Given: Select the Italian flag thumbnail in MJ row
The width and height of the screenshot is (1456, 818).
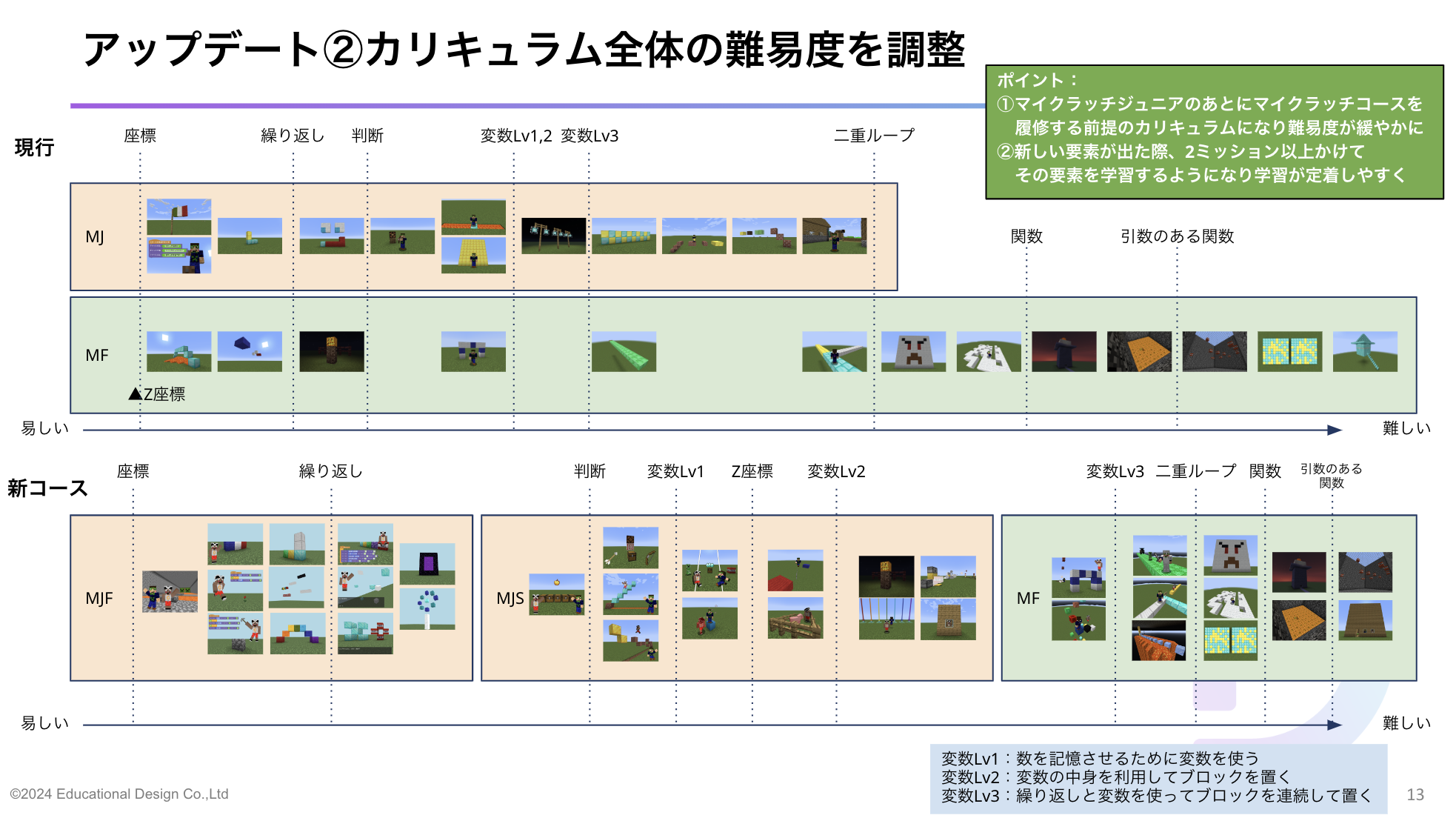Looking at the screenshot, I should [x=178, y=215].
